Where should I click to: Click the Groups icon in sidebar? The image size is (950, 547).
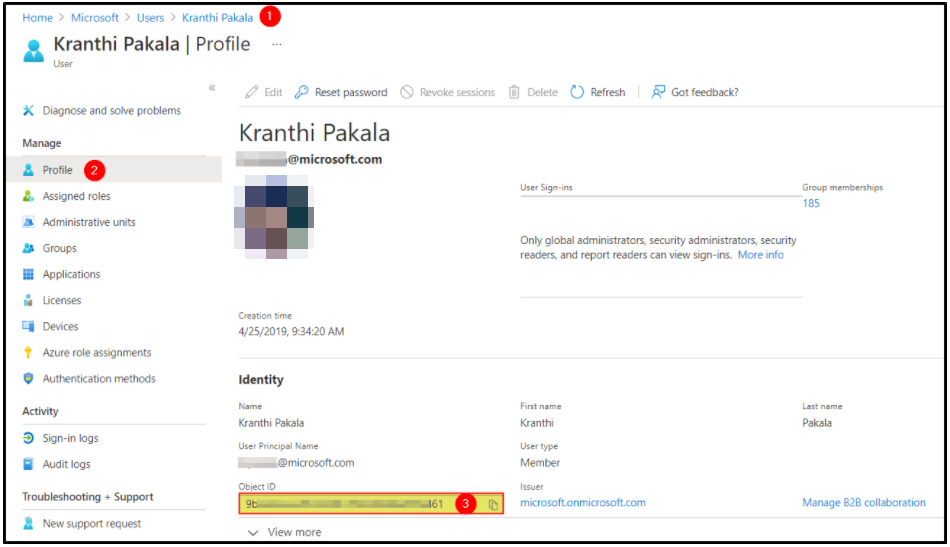[28, 248]
